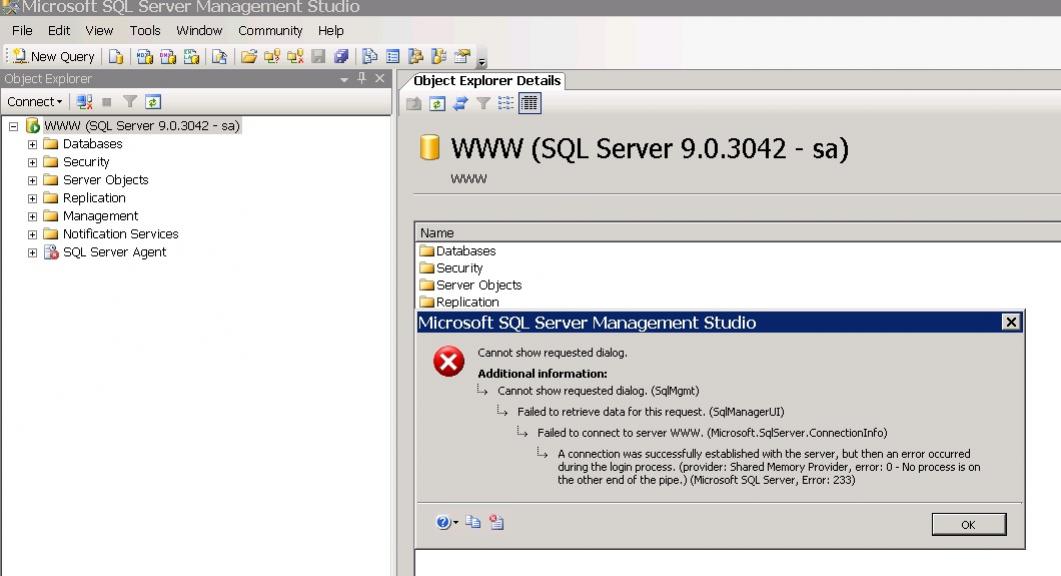Open the Tools menu
The width and height of the screenshot is (1061, 576).
pyautogui.click(x=145, y=30)
